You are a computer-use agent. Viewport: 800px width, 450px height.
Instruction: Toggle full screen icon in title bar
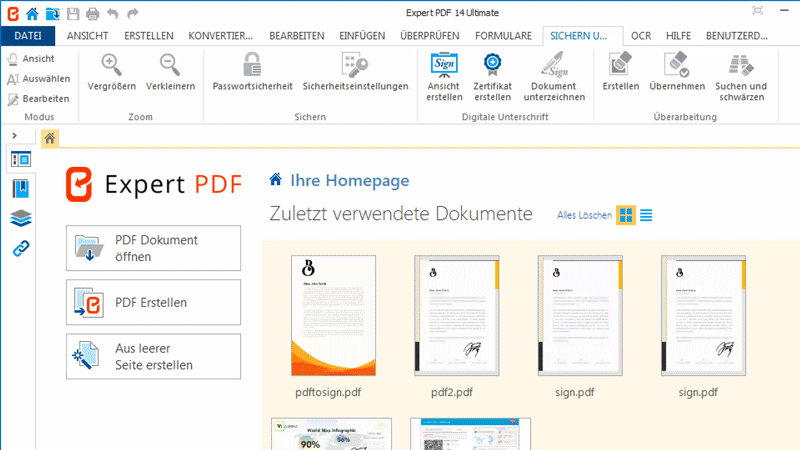[758, 11]
